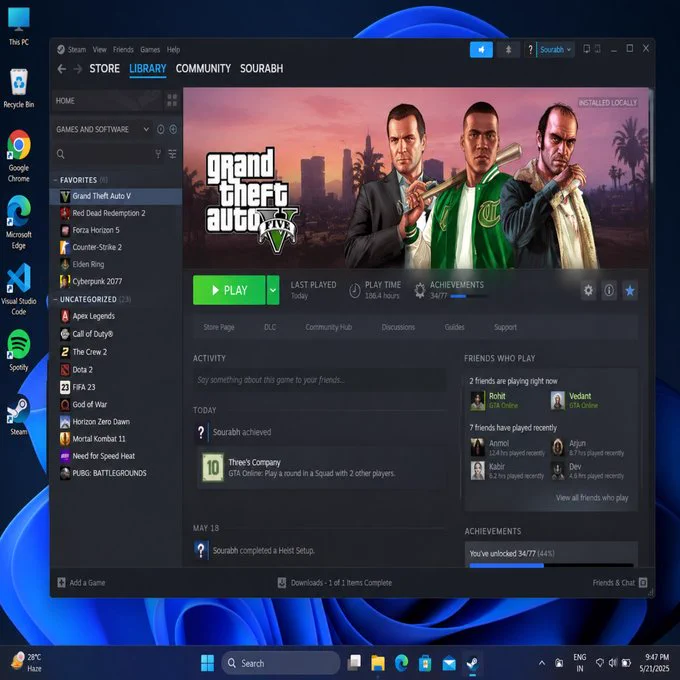This screenshot has width=680, height=680.
Task: Open Friends & Chat
Action: (620, 582)
